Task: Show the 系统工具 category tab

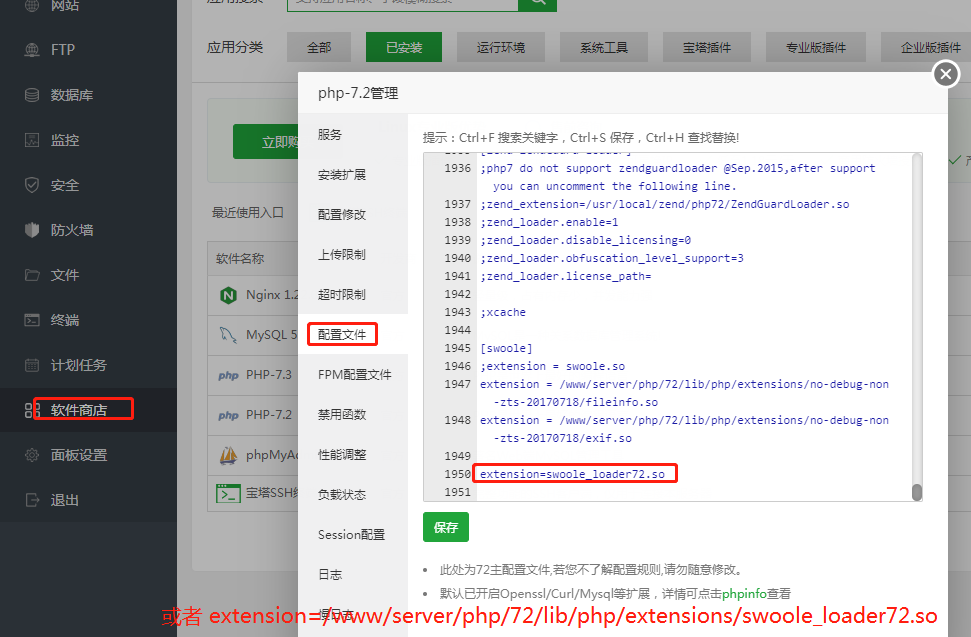Action: 604,48
